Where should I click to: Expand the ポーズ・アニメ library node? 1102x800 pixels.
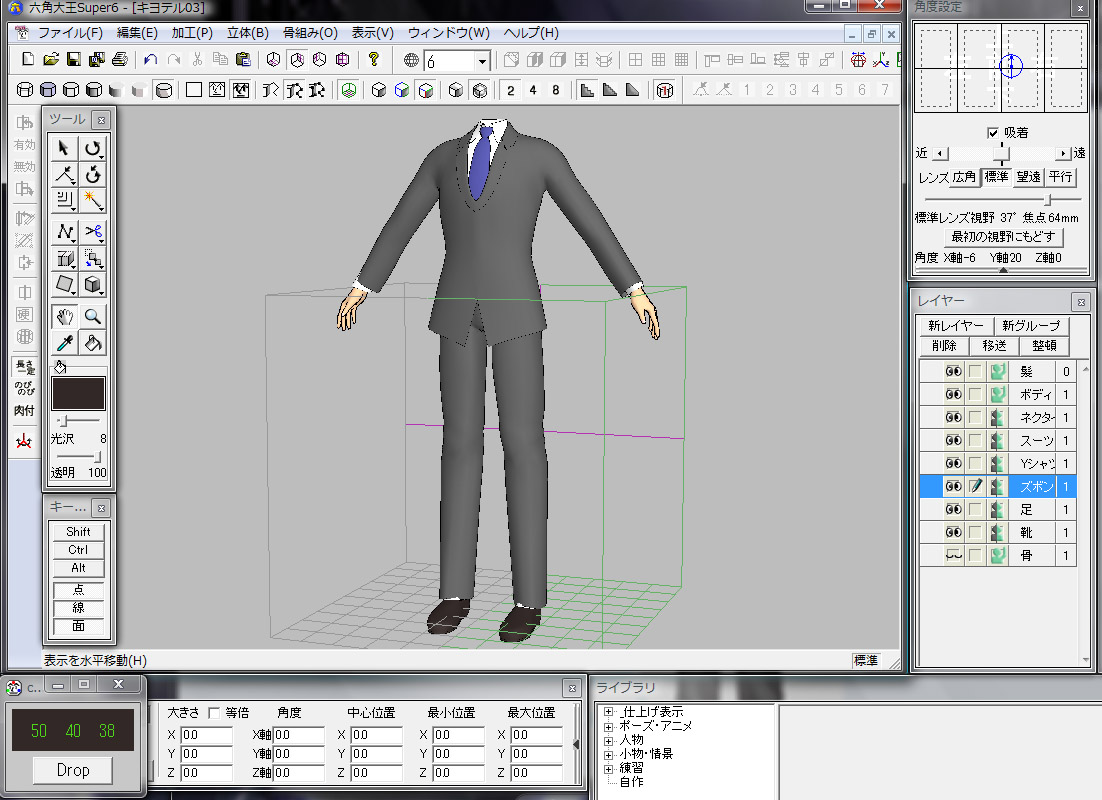coord(608,726)
